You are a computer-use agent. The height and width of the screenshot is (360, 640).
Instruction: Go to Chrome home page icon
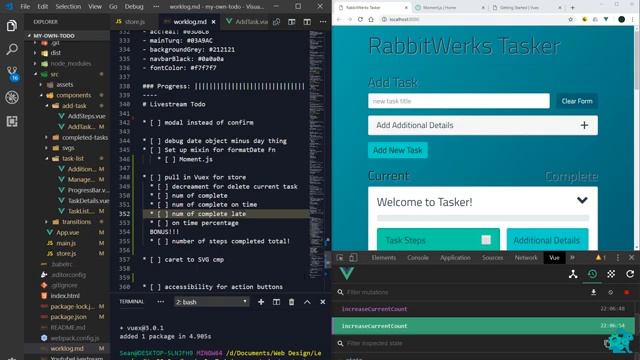pos(371,19)
